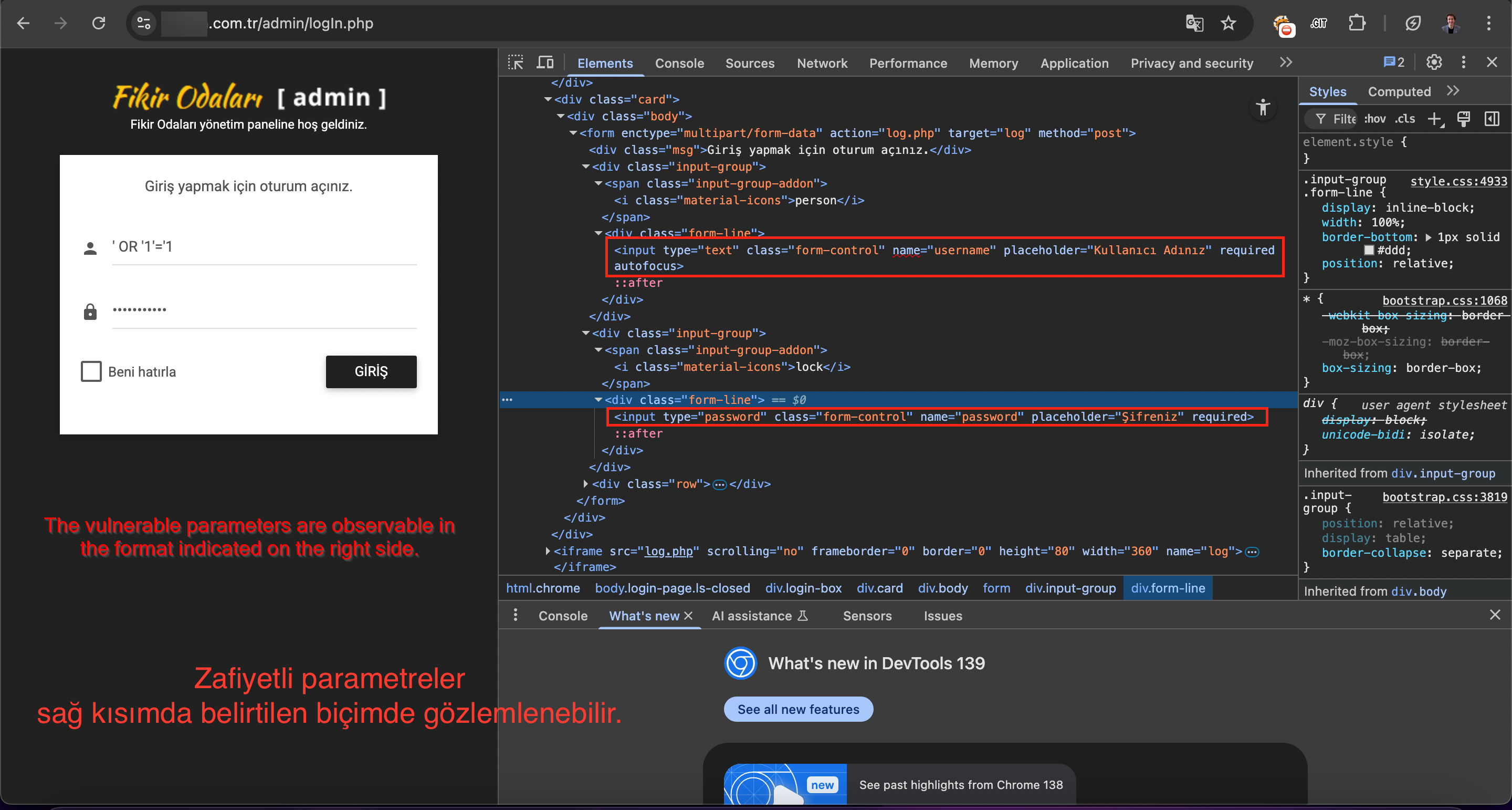Click the #ddd color swatch in Styles
Image resolution: width=1512 pixels, height=810 pixels.
point(1370,250)
